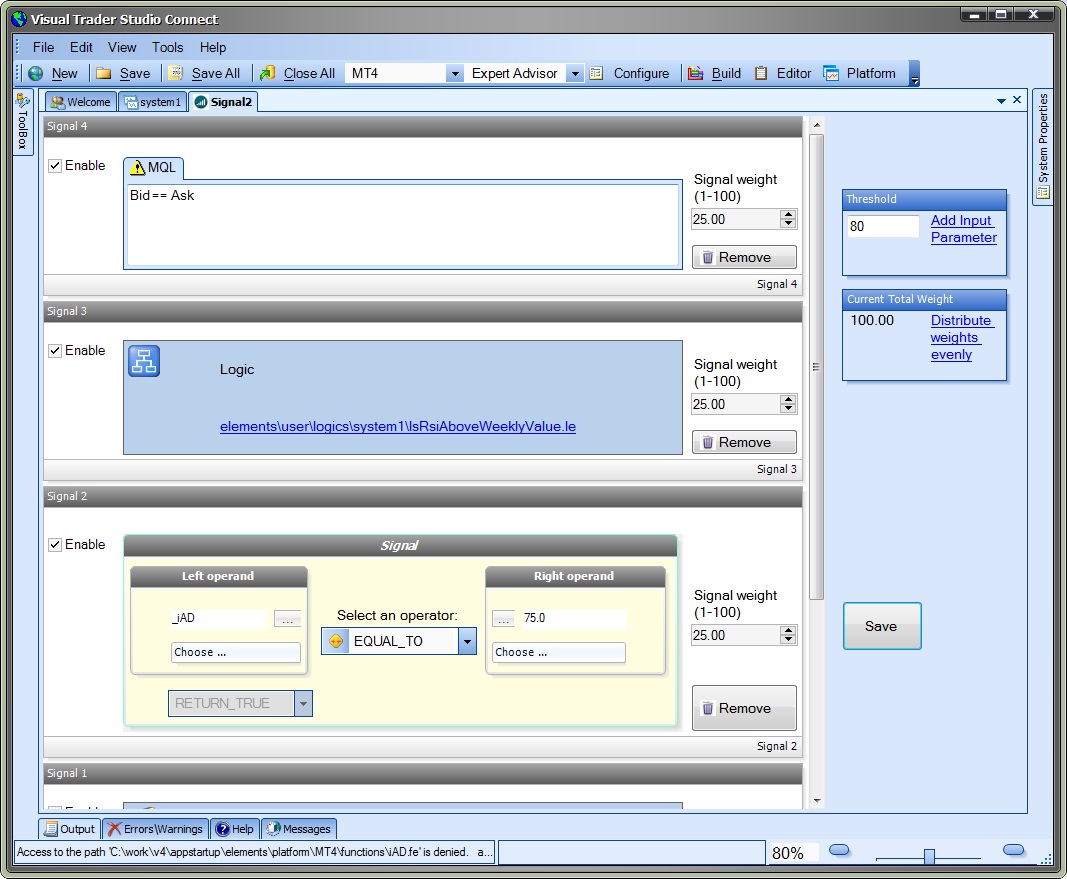Screen dimensions: 1067x879
Task: Click the MQL warning icon in Signal 4
Action: tap(137, 167)
